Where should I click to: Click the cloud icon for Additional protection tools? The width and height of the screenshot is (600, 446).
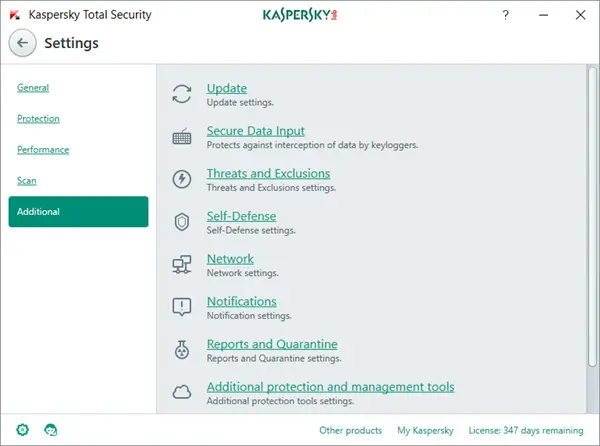[182, 392]
